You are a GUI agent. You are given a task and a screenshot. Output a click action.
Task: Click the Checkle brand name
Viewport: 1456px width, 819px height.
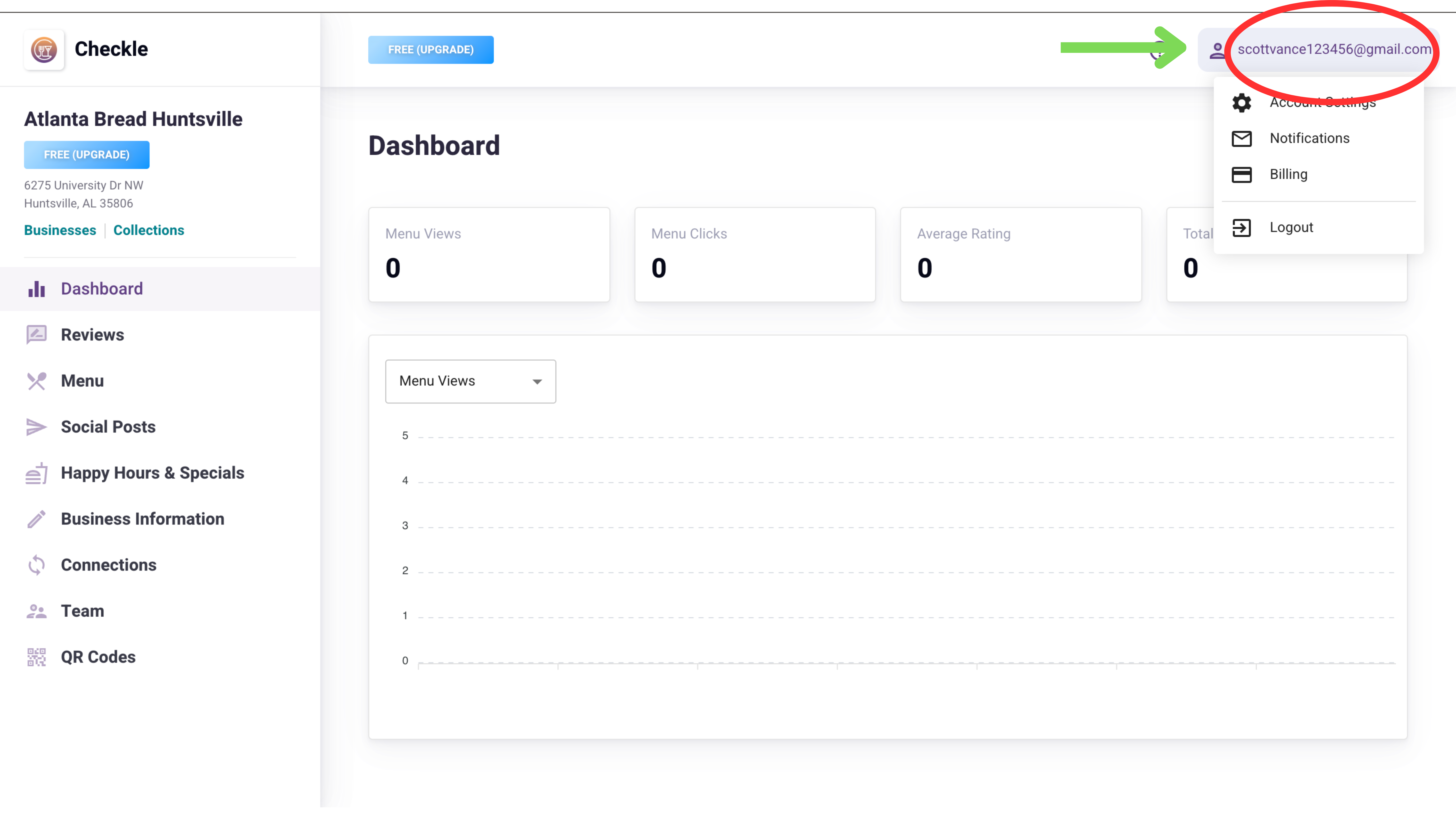(x=111, y=50)
